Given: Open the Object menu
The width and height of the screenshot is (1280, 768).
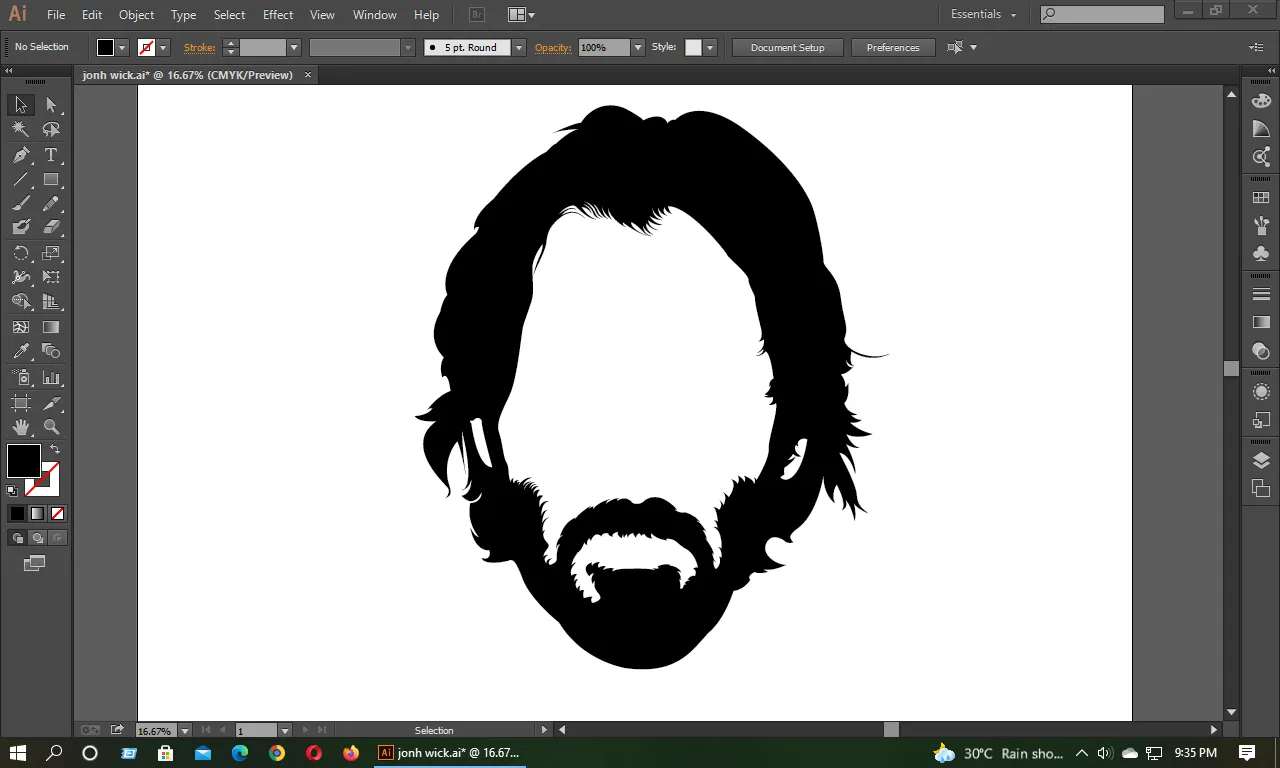Looking at the screenshot, I should tap(136, 14).
